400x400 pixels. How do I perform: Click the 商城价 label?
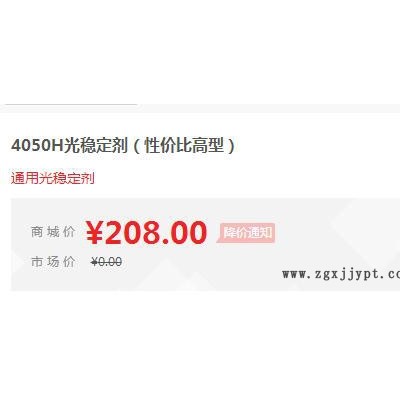pos(53,232)
